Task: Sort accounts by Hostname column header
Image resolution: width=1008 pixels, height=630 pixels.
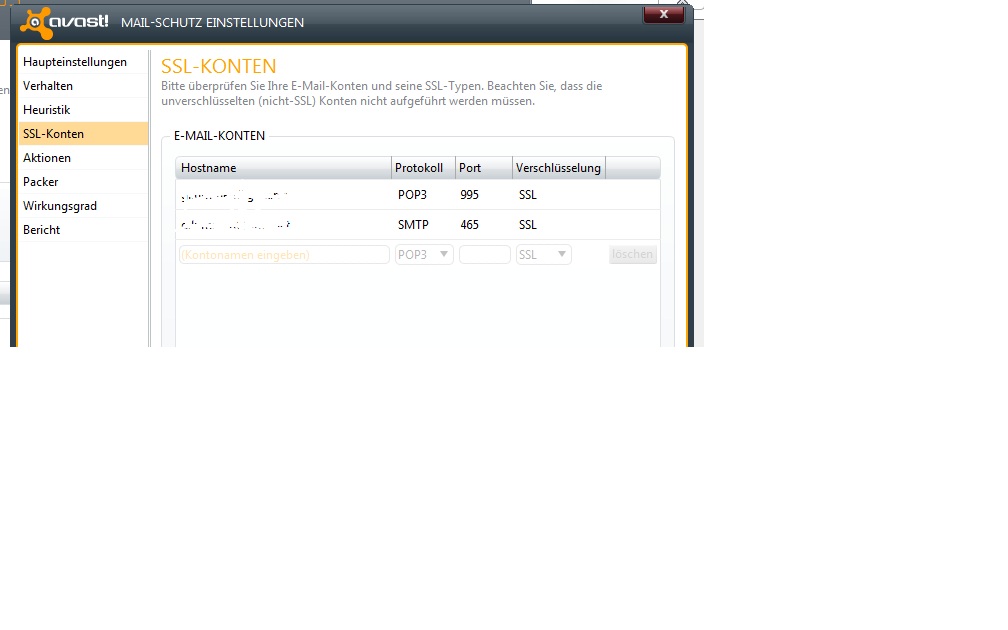Action: coord(283,168)
